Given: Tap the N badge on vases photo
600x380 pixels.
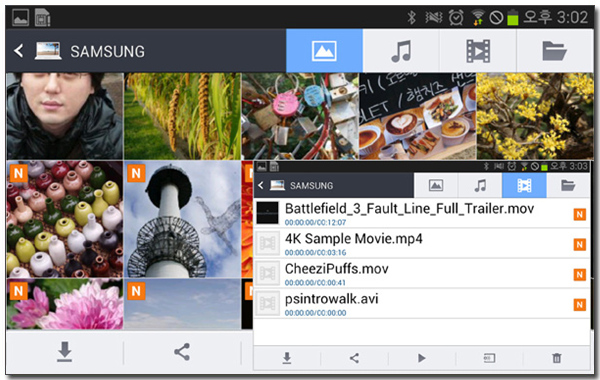Looking at the screenshot, I should coord(18,173).
